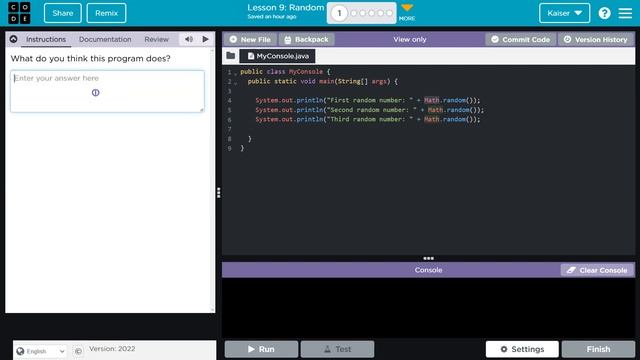Open the hamburger menu icon
The width and height of the screenshot is (640, 360).
tap(625, 13)
